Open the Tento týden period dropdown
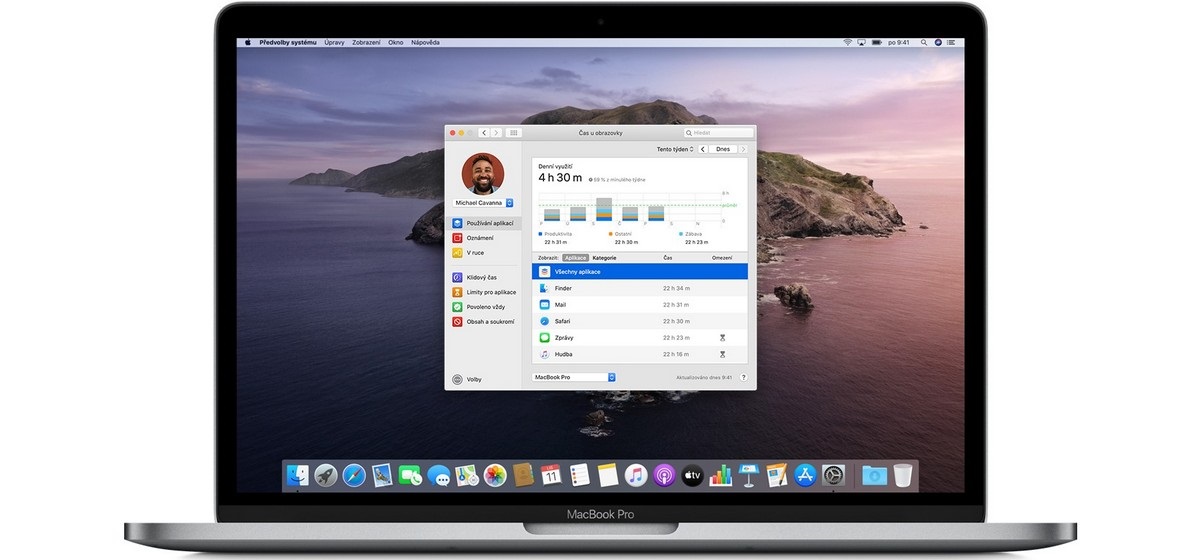1200x560 pixels. 675,149
